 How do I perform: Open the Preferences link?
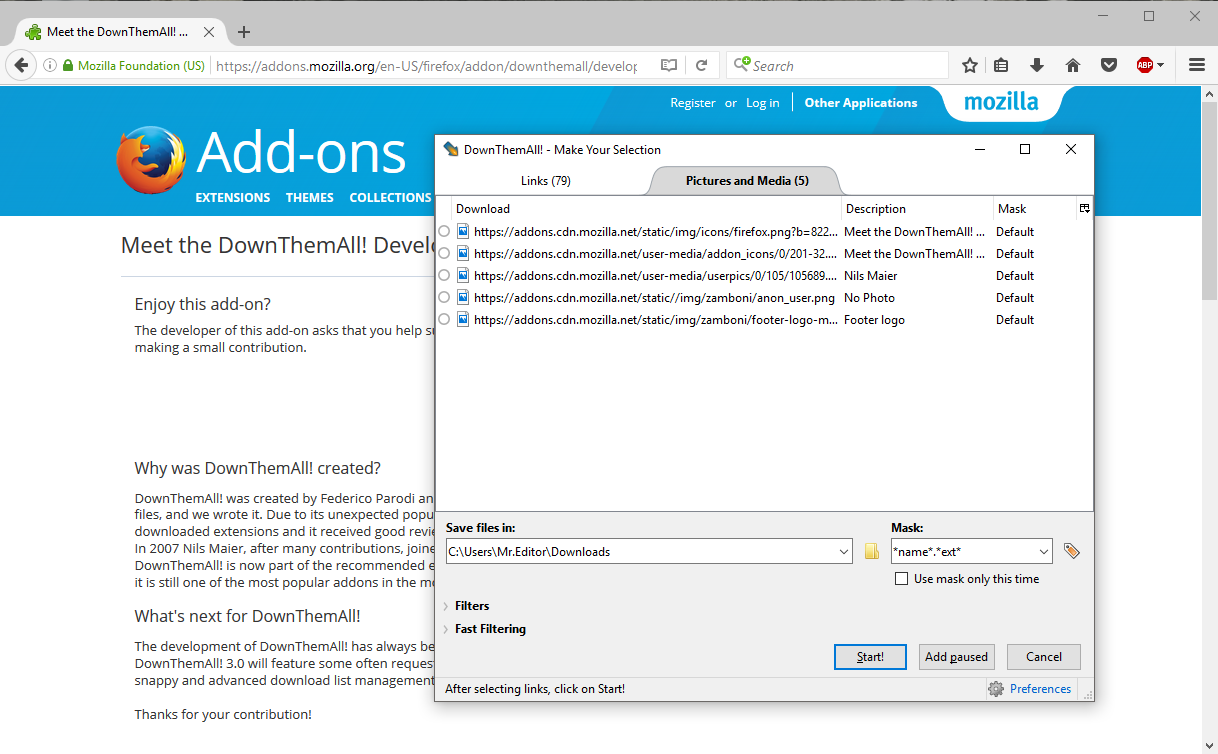point(1040,689)
